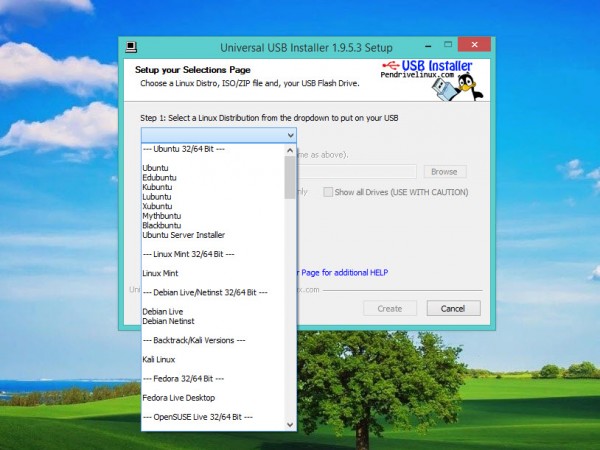Pick Mythbuntu from the dropdown
This screenshot has width=600, height=450.
coord(161,216)
